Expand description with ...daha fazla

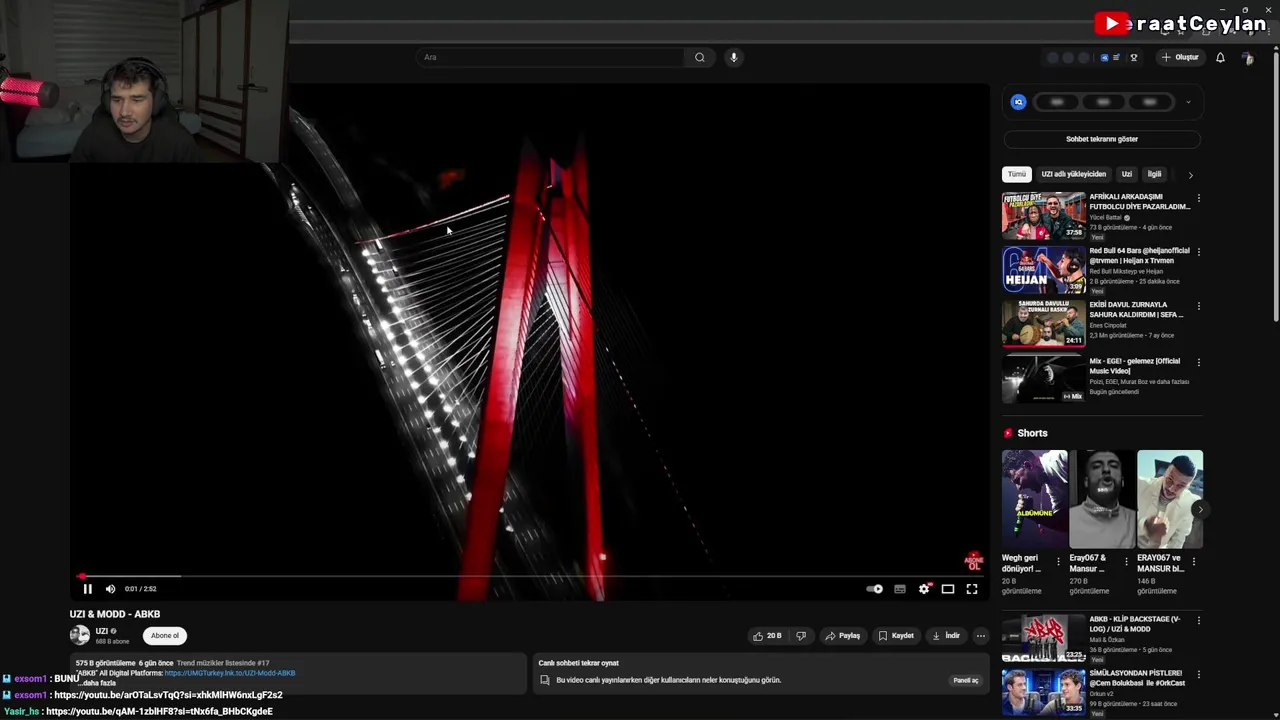coord(96,683)
